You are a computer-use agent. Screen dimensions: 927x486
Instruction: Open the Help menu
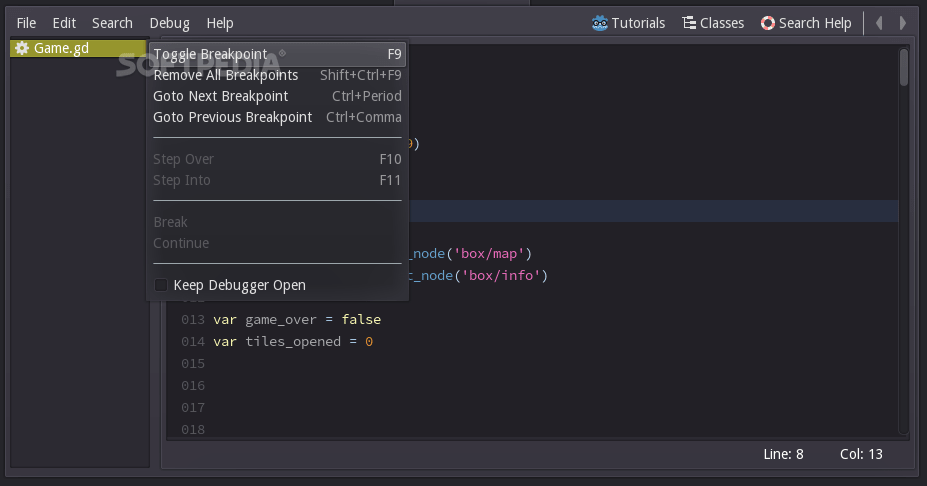click(x=220, y=23)
